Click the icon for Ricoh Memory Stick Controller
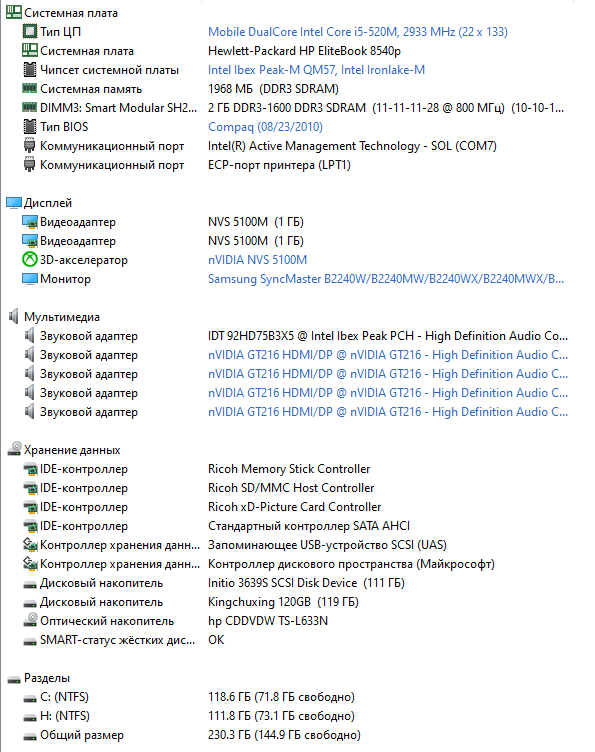595x752 pixels. pos(30,469)
